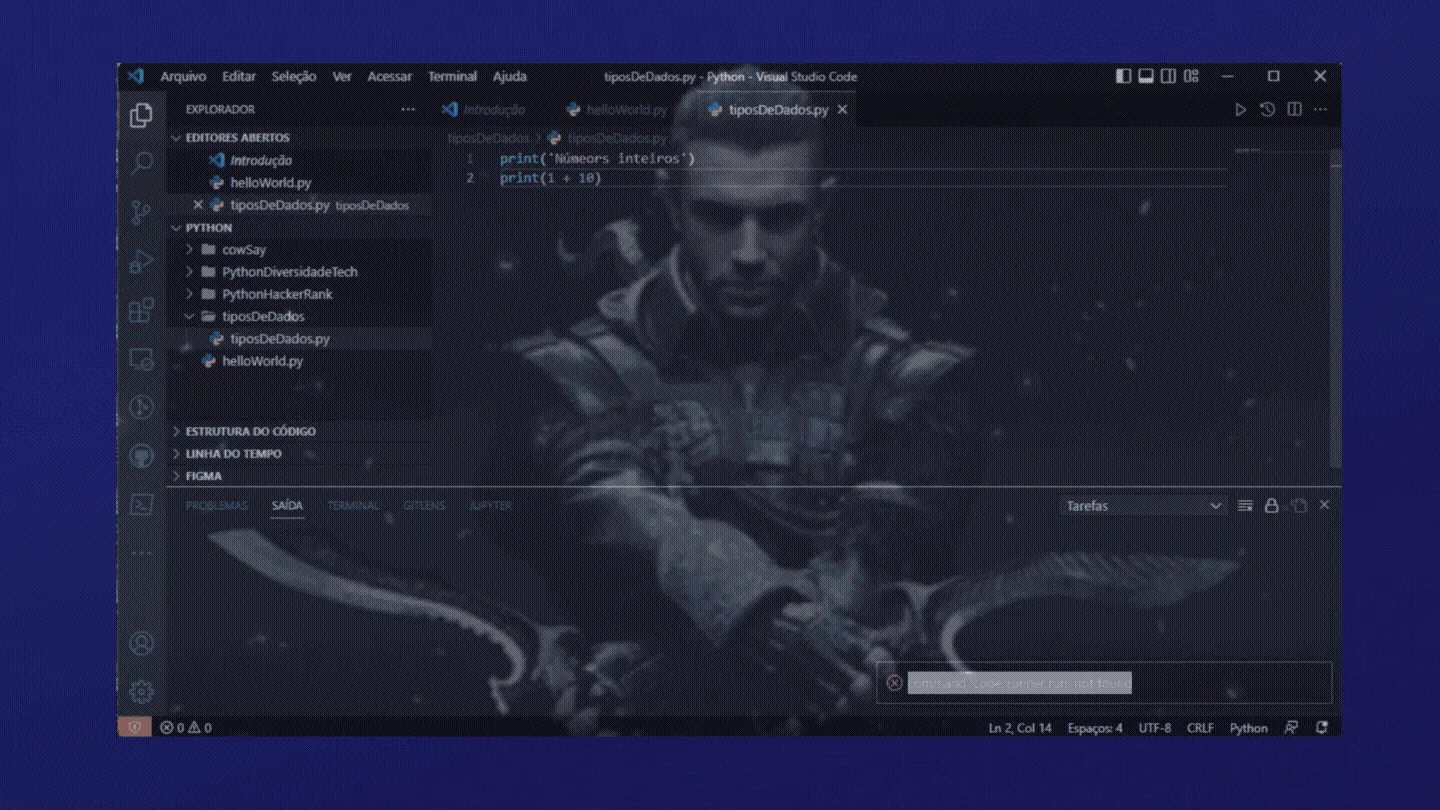Open the activity bar icon below Remote Explorer
Screen dimensions: 1440x810
[x=141, y=407]
